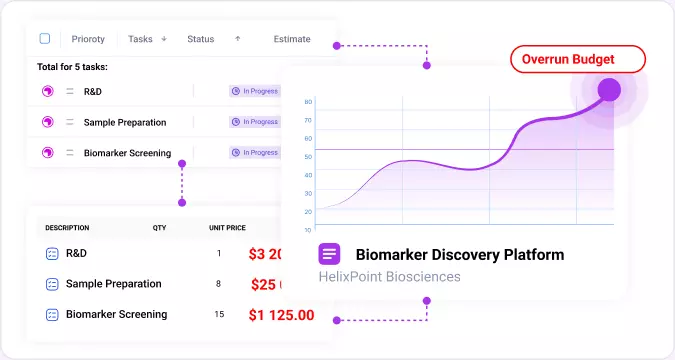Click quantity 1 in R&D invoice line
The height and width of the screenshot is (360, 675).
click(219, 253)
